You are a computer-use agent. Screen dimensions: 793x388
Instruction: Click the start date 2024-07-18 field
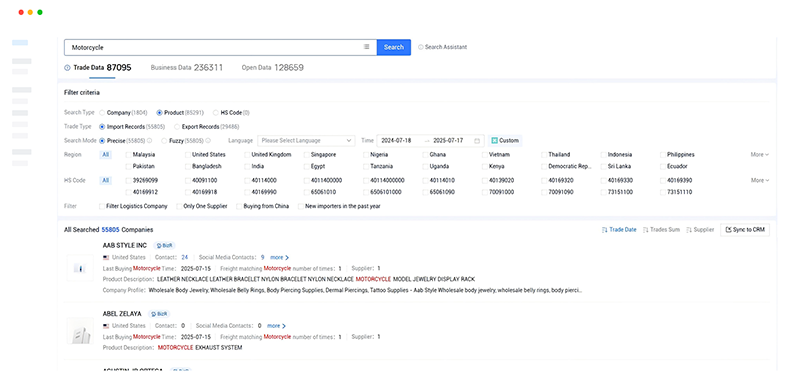(x=396, y=141)
